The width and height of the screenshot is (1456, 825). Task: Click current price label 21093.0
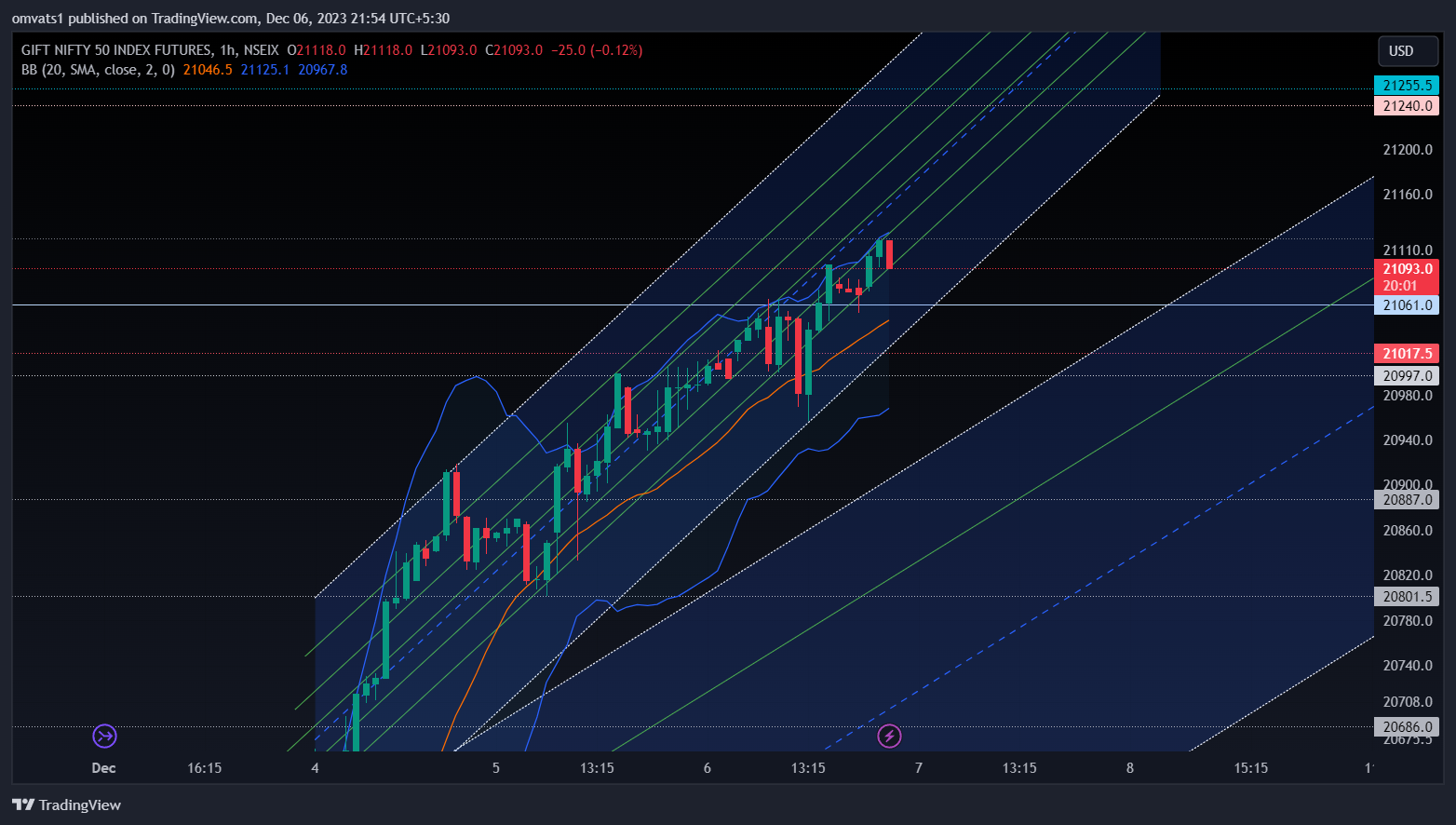tap(1407, 269)
